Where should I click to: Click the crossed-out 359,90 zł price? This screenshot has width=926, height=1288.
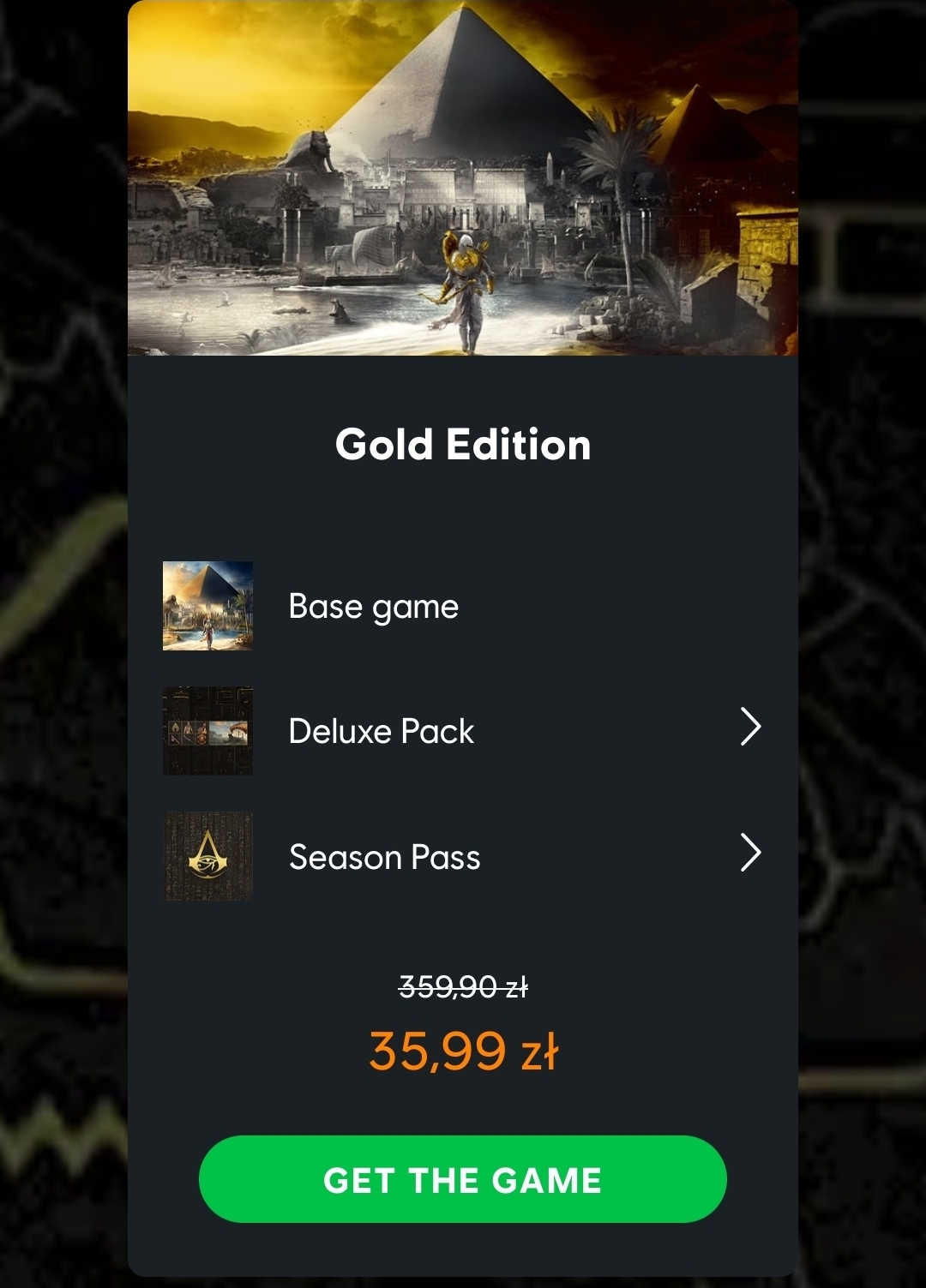click(463, 987)
